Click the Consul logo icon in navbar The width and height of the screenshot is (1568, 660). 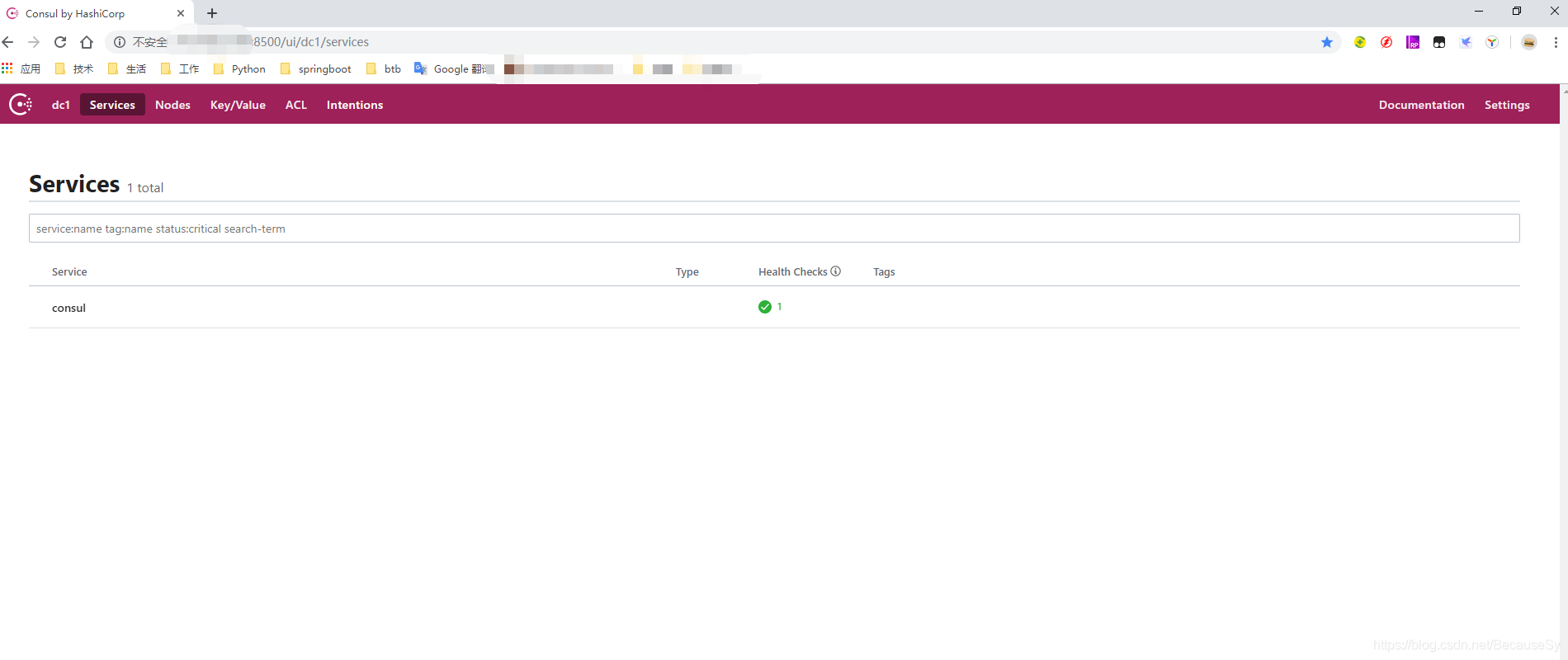click(21, 104)
